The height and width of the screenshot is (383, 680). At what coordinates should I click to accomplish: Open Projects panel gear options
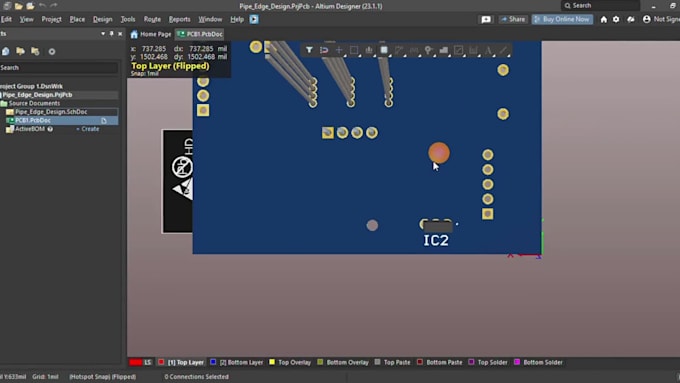52,51
